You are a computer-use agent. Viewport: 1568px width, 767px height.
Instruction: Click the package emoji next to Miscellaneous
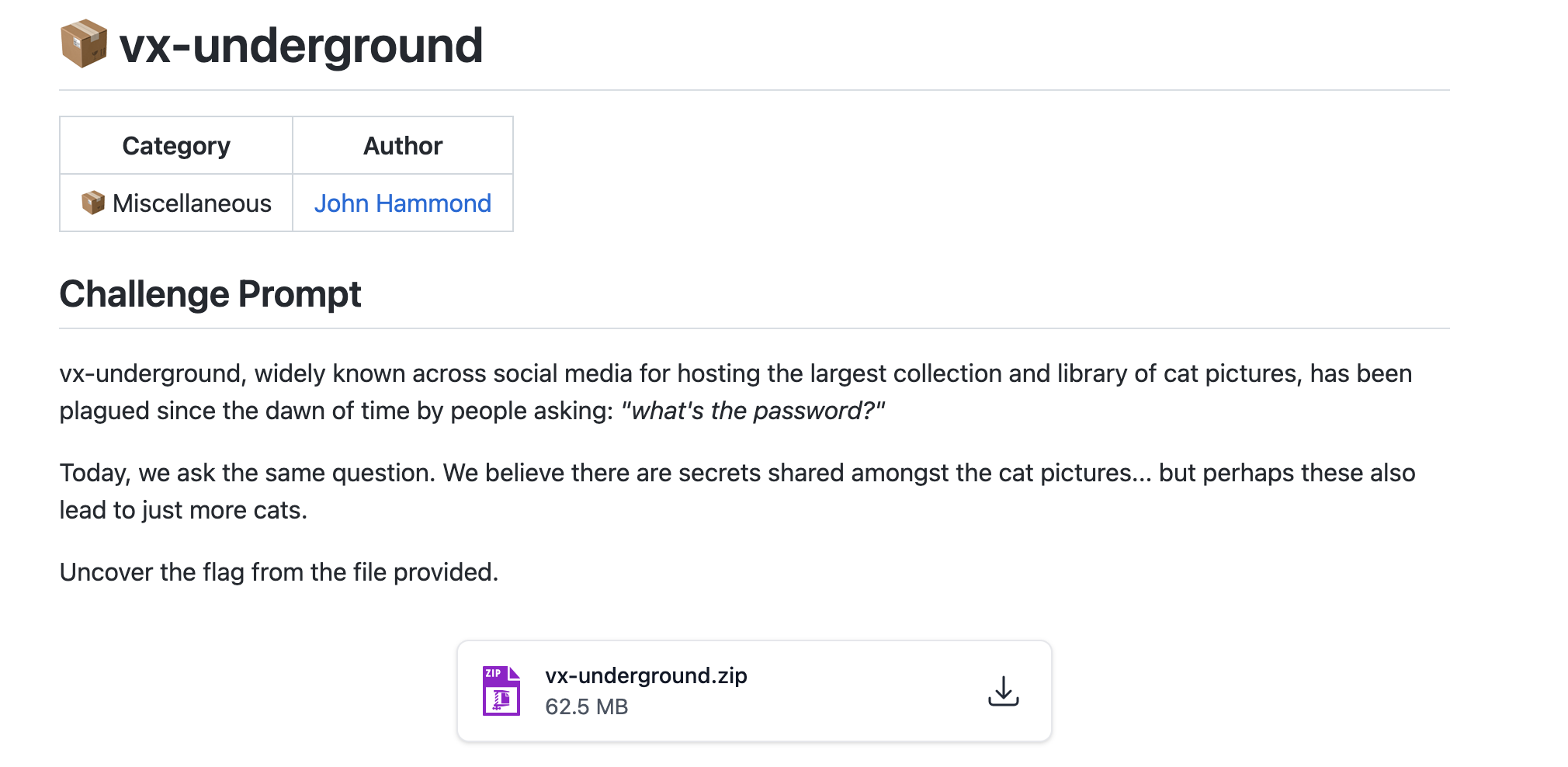tap(93, 203)
